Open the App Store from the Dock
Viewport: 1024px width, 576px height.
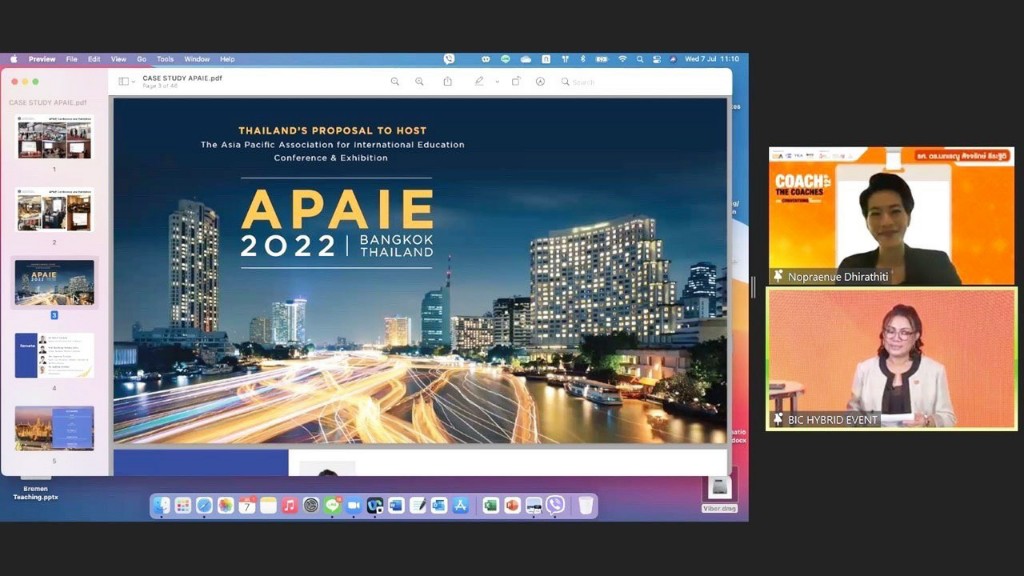click(460, 505)
